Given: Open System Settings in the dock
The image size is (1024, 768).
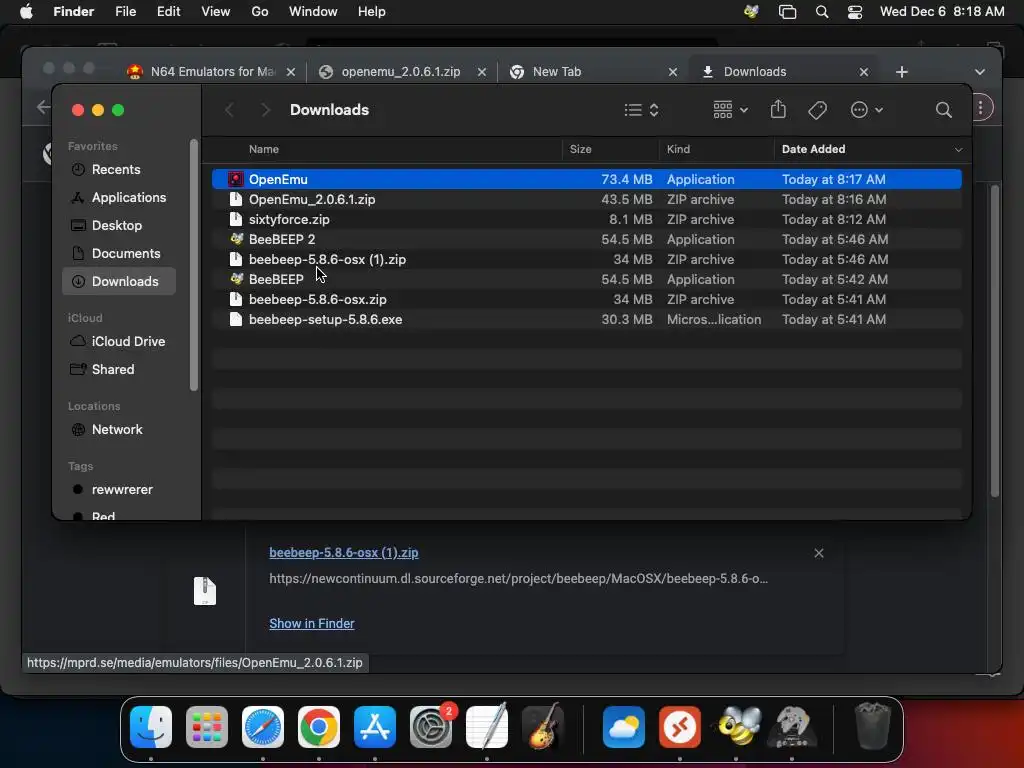Looking at the screenshot, I should coord(431,727).
